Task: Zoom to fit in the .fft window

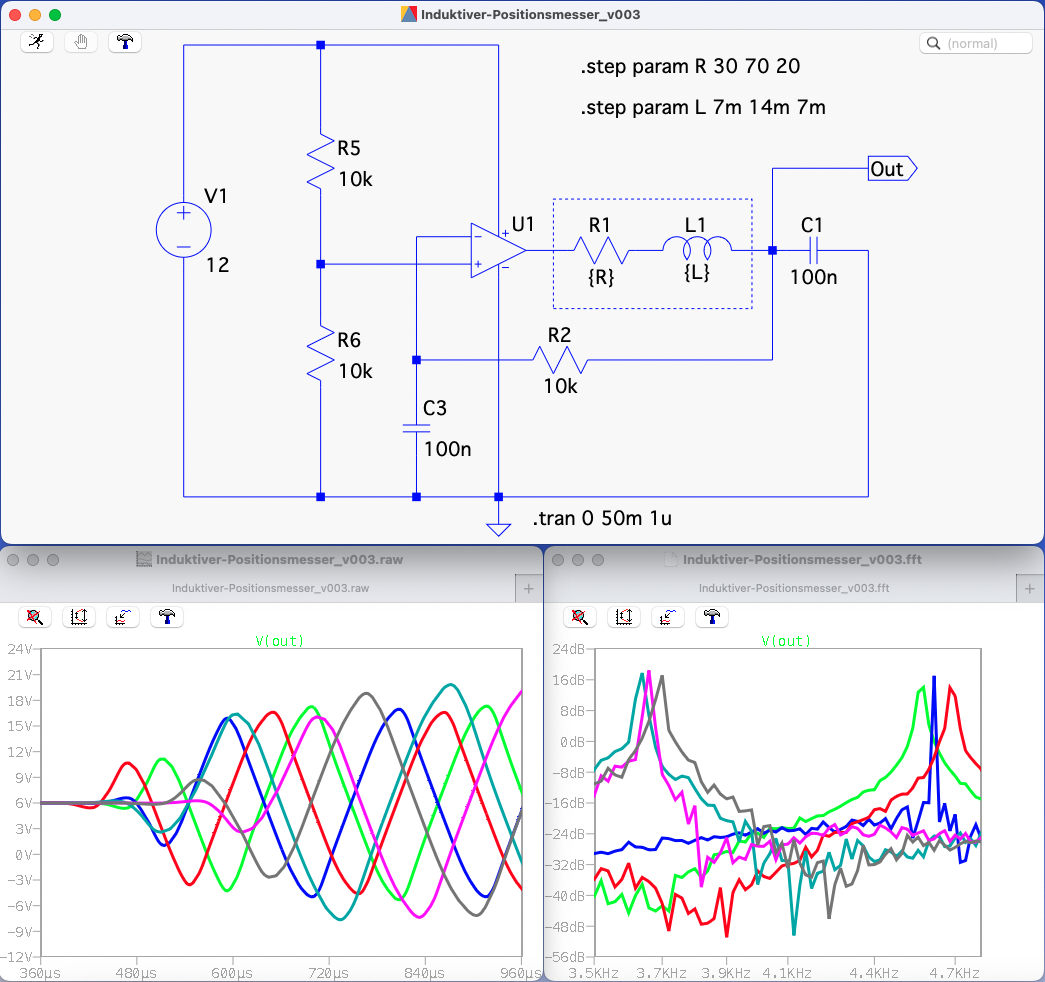Action: (580, 617)
